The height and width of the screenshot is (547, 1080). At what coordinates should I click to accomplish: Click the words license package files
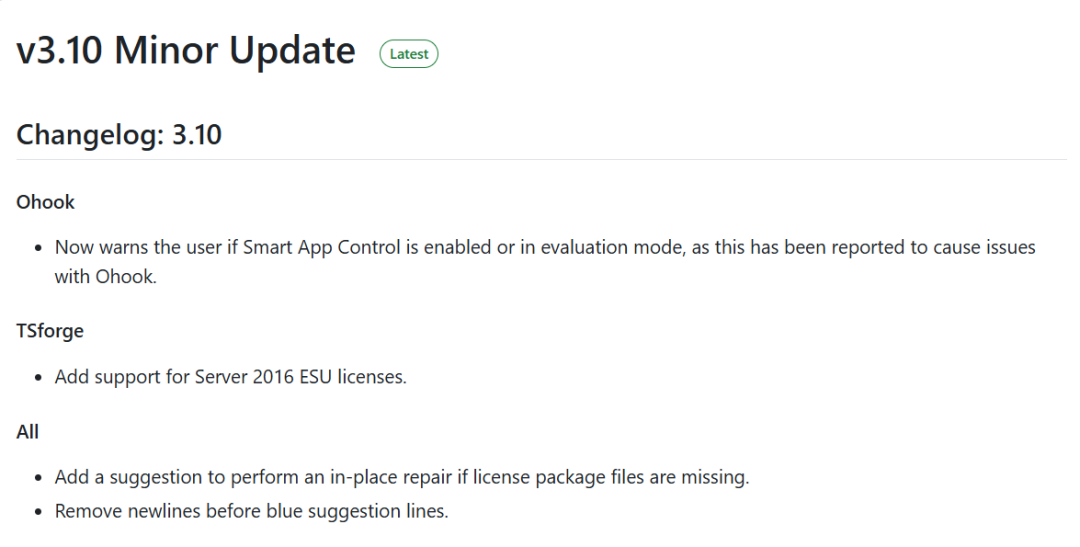557,477
